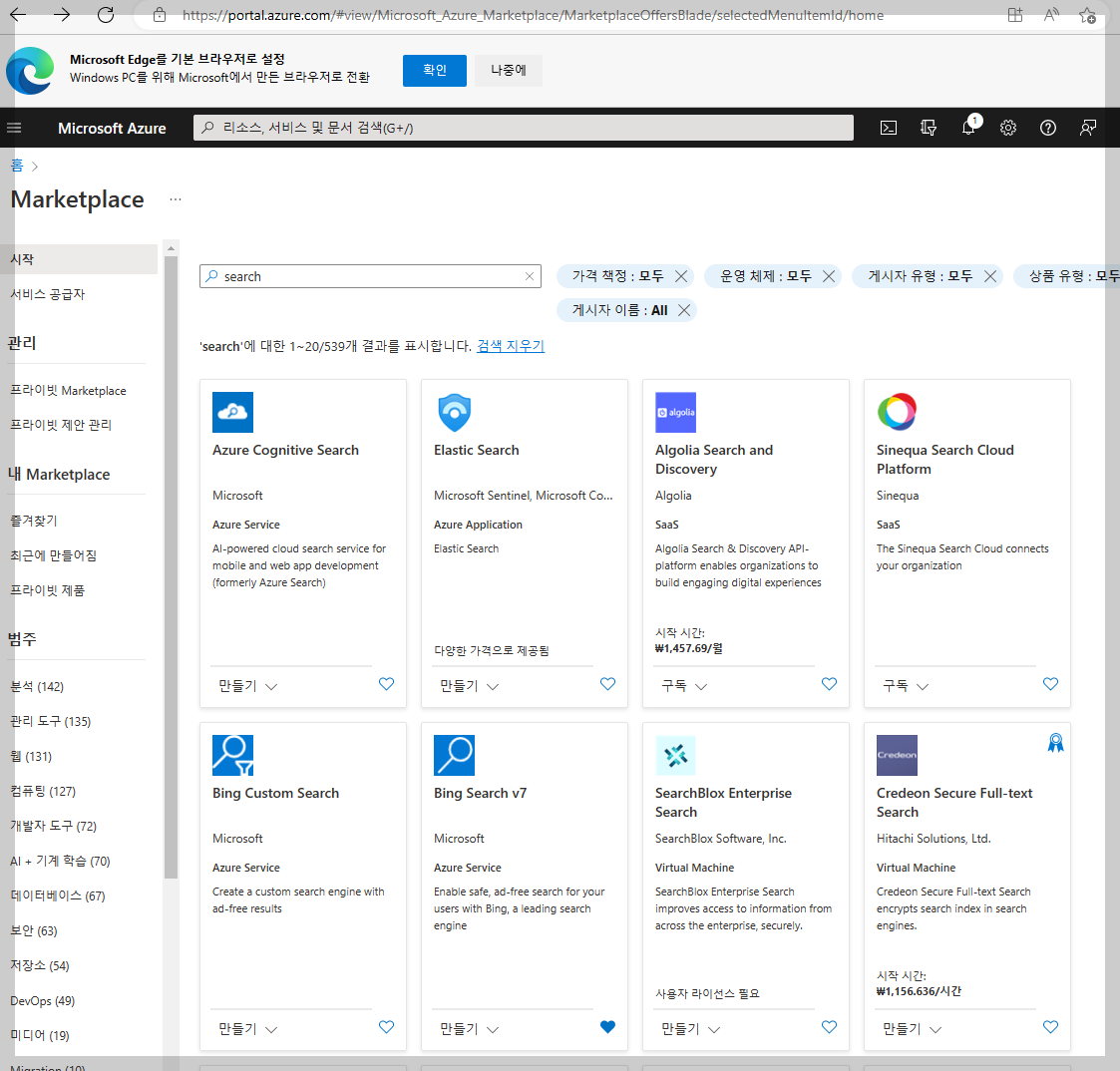Favorite Algolia Search and Discovery heart

pyautogui.click(x=830, y=684)
